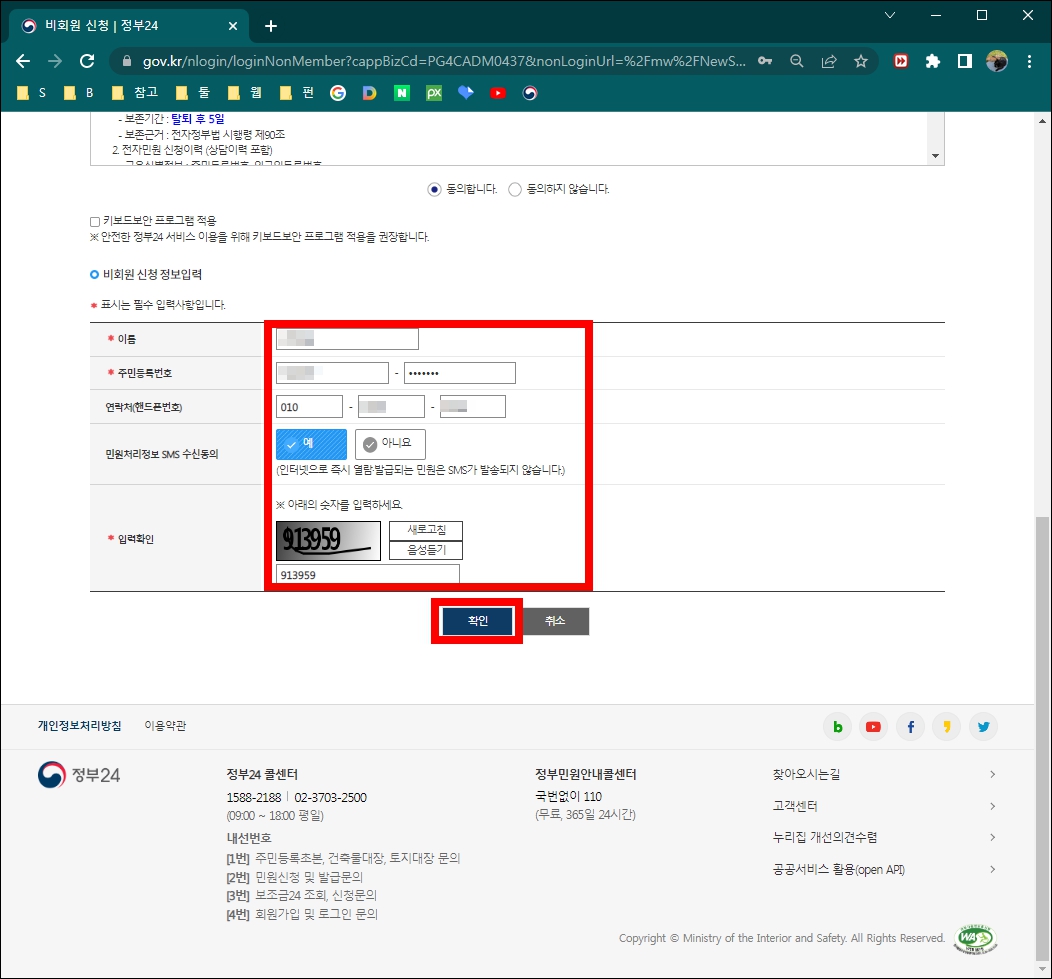Image resolution: width=1052 pixels, height=979 pixels.
Task: Open the 툴 bookmark folder
Action: pos(193,93)
